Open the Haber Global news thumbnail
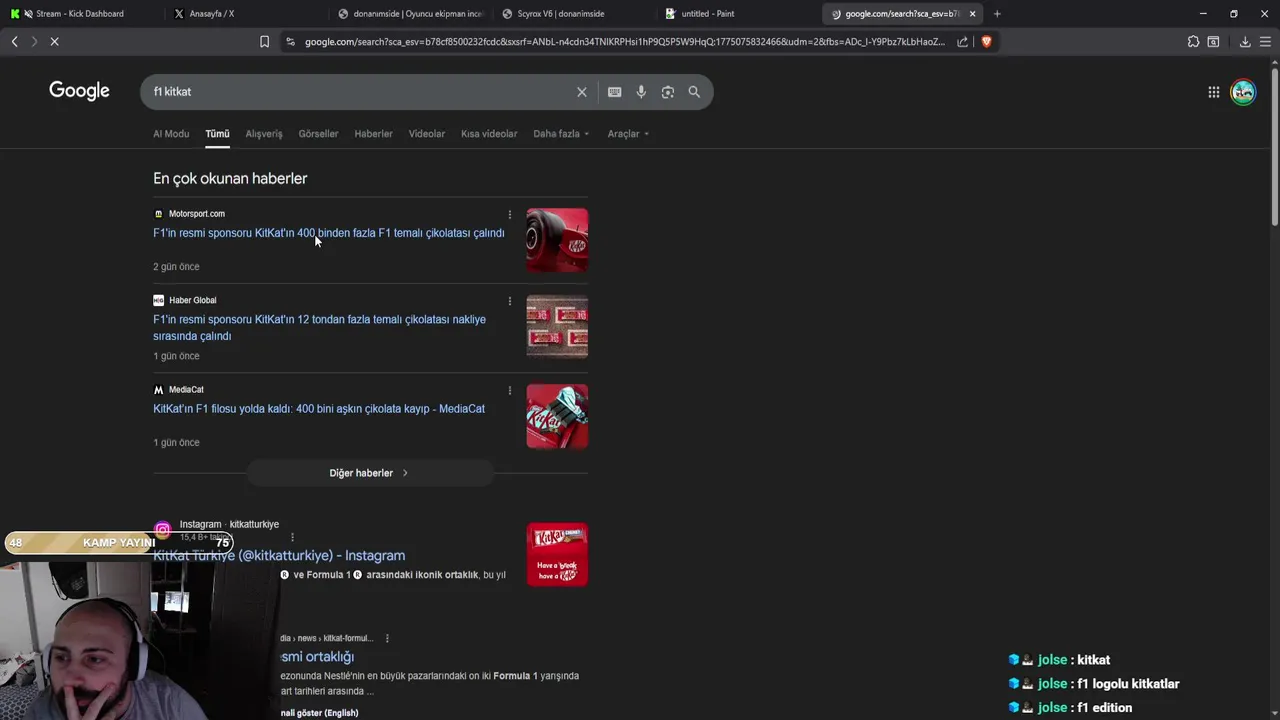The width and height of the screenshot is (1280, 720). (x=557, y=326)
